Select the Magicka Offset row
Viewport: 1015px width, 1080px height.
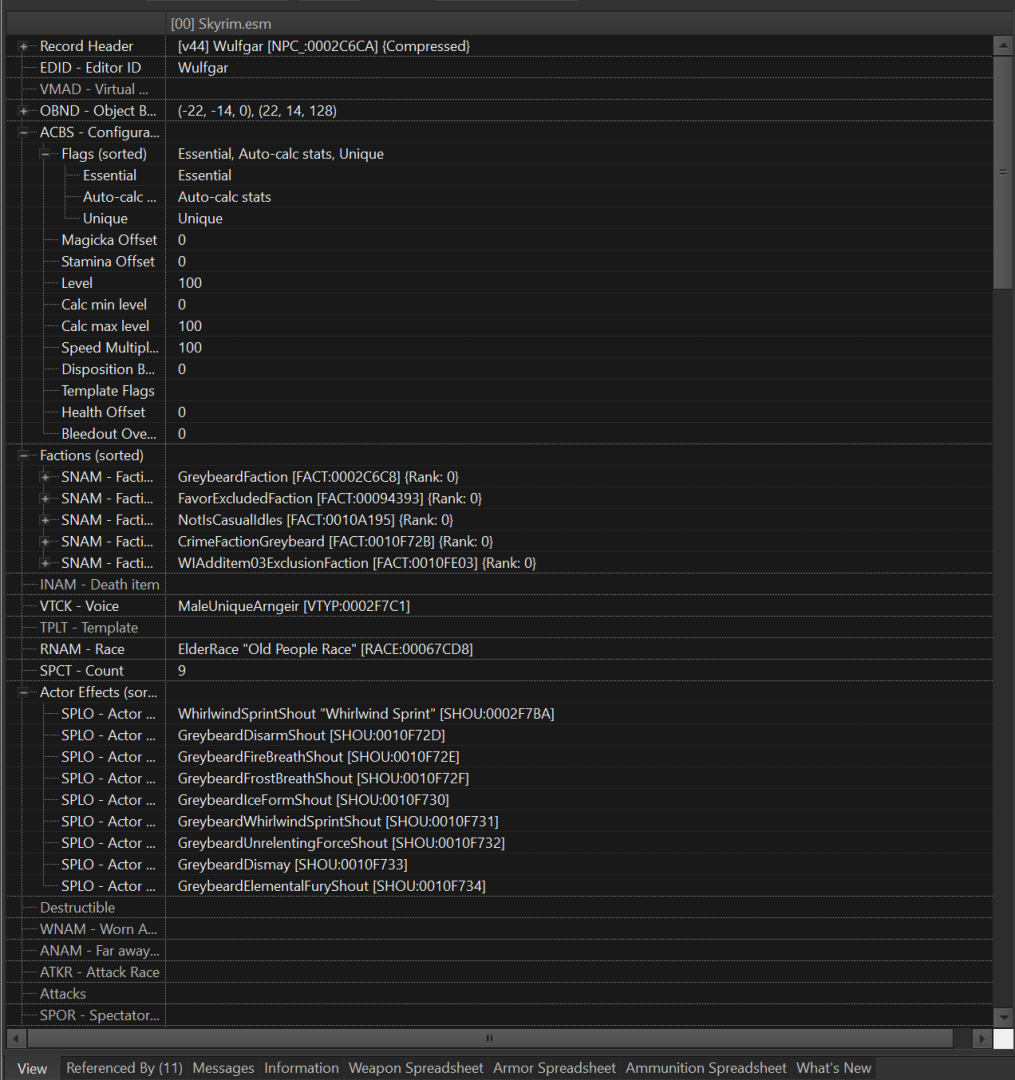coord(499,240)
